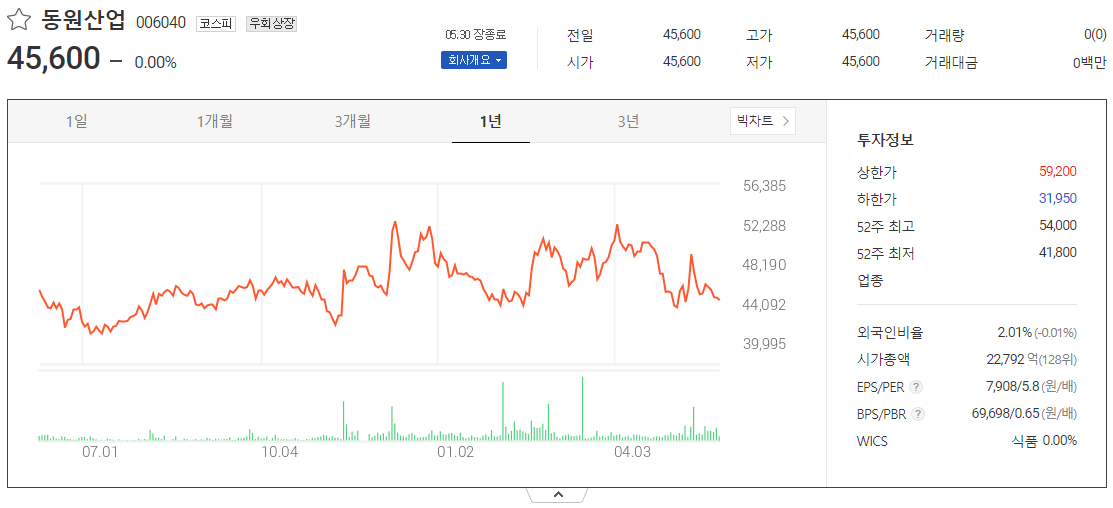The image size is (1113, 508).
Task: Click the 07.01 date axis label
Action: 99,451
